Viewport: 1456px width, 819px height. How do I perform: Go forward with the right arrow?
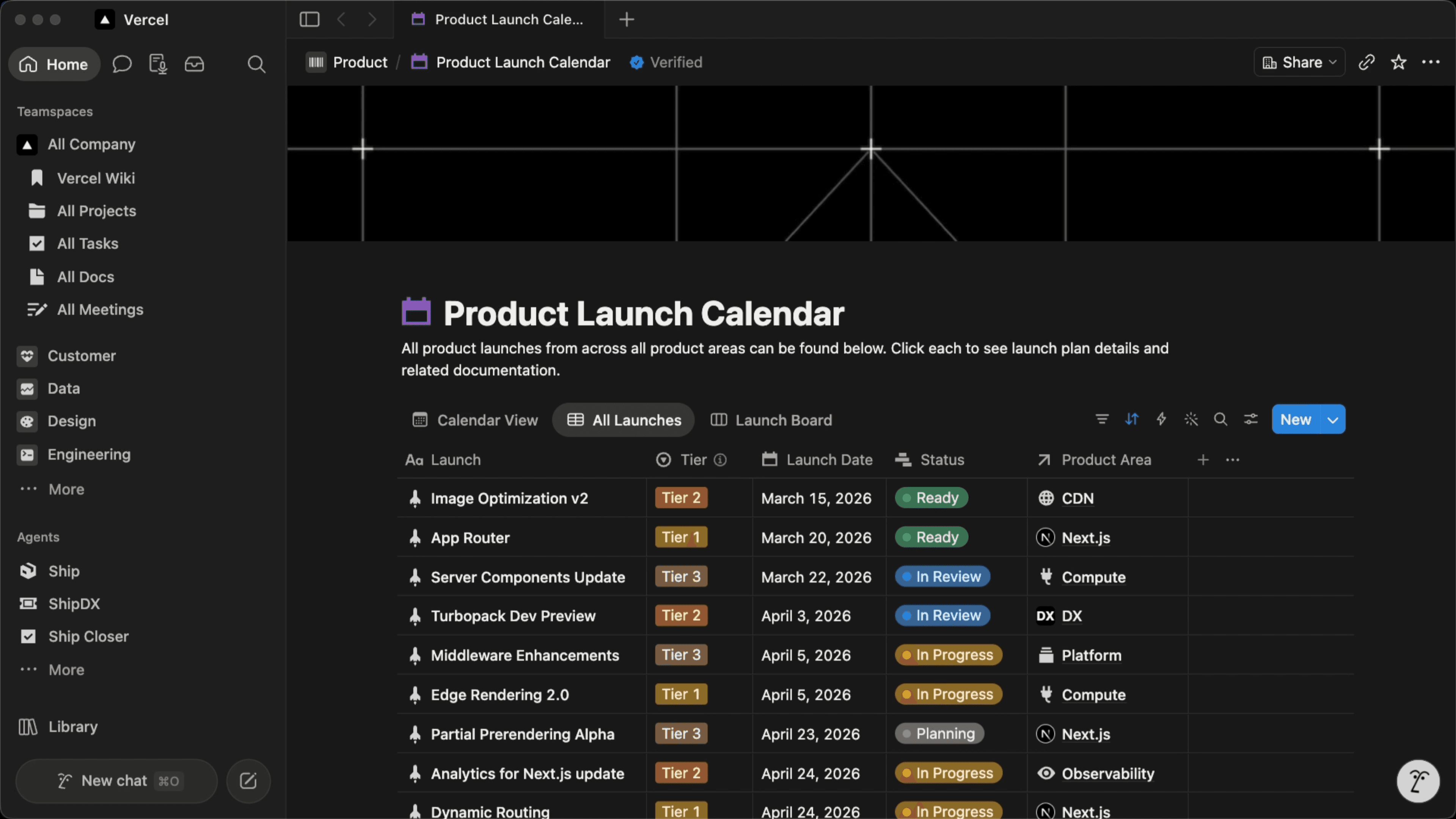pos(372,19)
